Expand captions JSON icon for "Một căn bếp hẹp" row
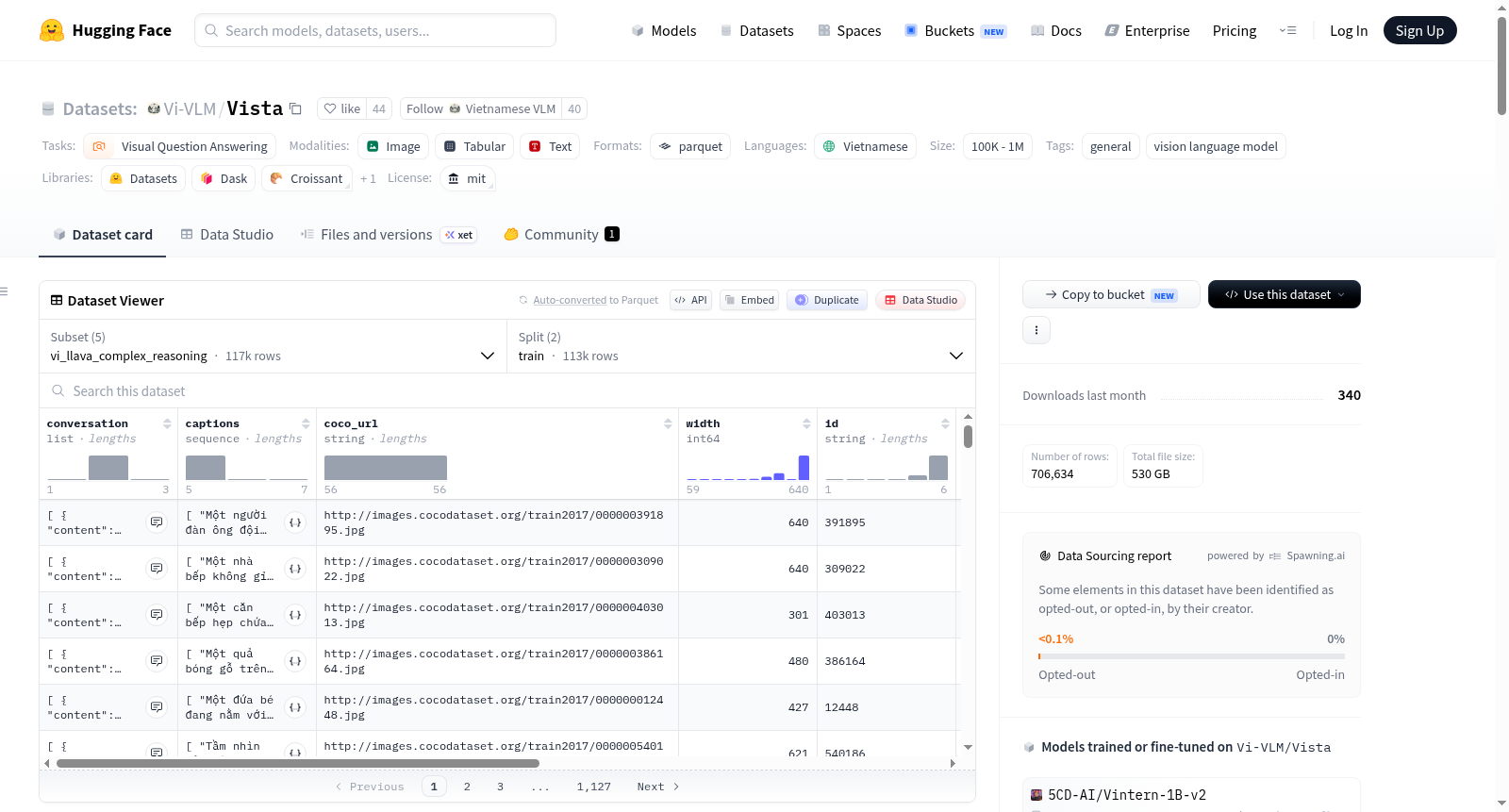Viewport: 1509px width, 812px height. click(x=295, y=615)
